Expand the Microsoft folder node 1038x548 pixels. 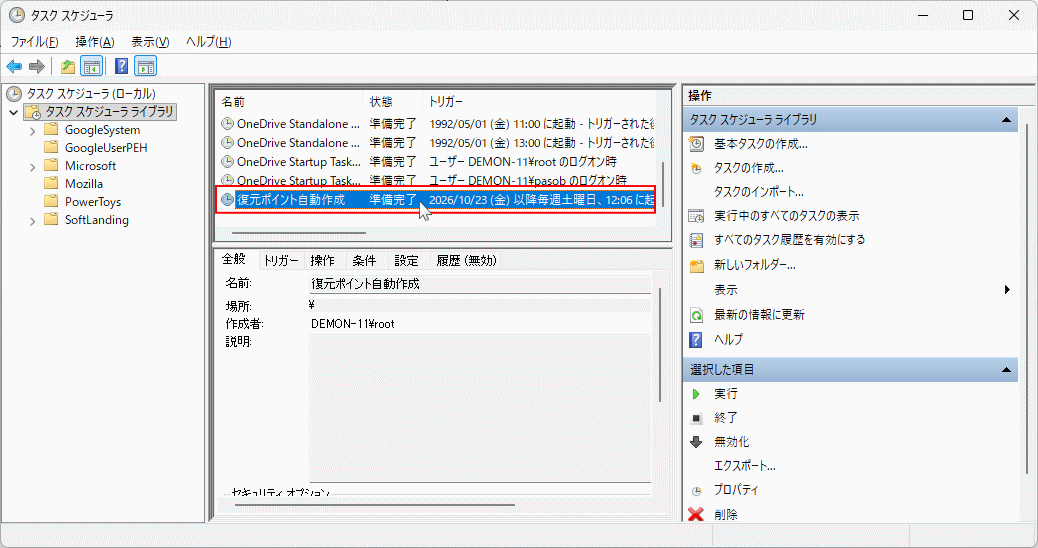pos(32,167)
